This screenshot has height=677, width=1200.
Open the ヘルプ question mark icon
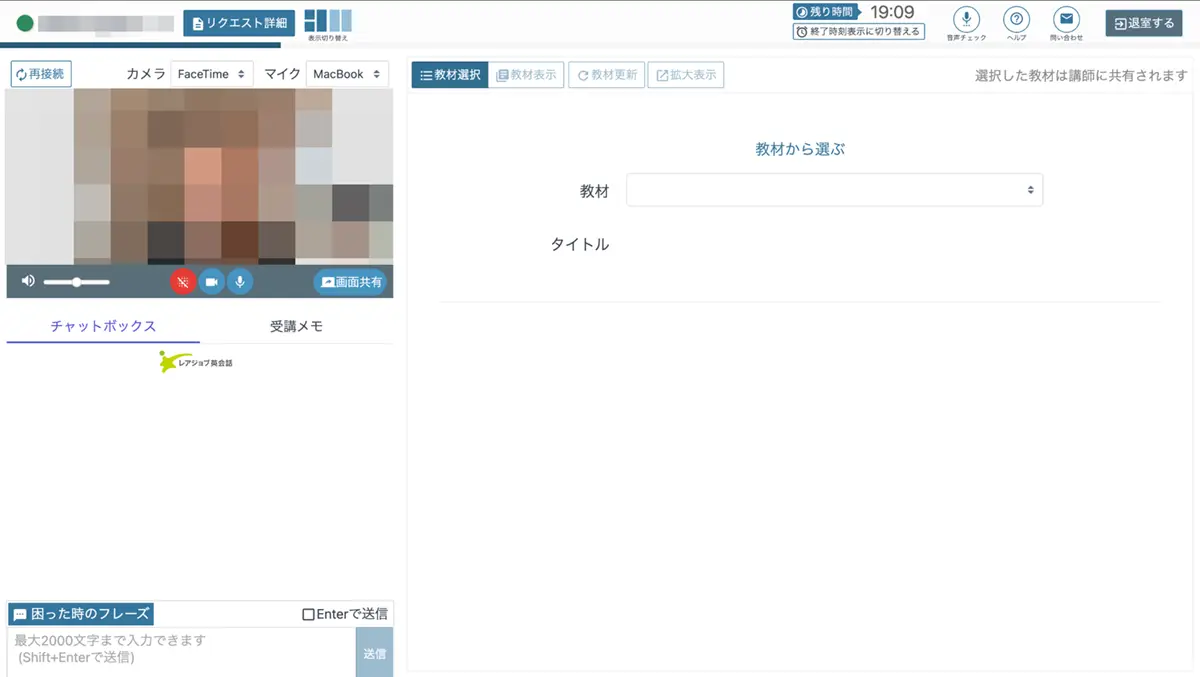[1016, 20]
